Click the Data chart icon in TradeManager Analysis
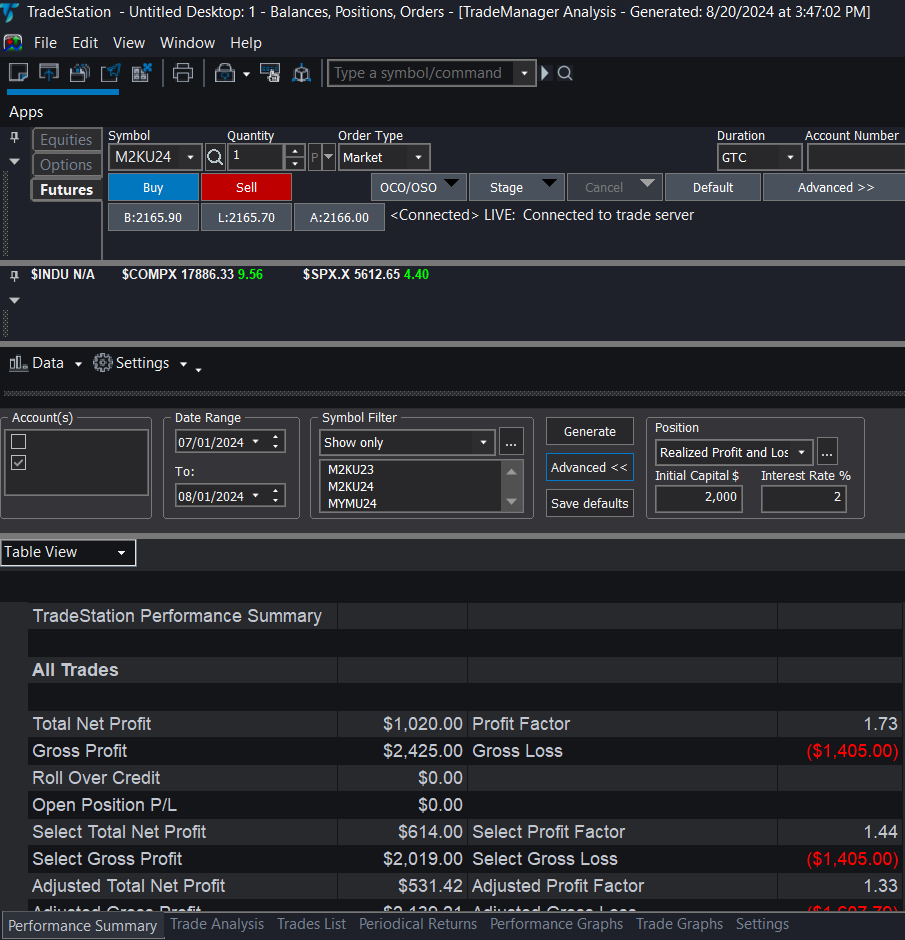This screenshot has height=940, width=905. 19,363
